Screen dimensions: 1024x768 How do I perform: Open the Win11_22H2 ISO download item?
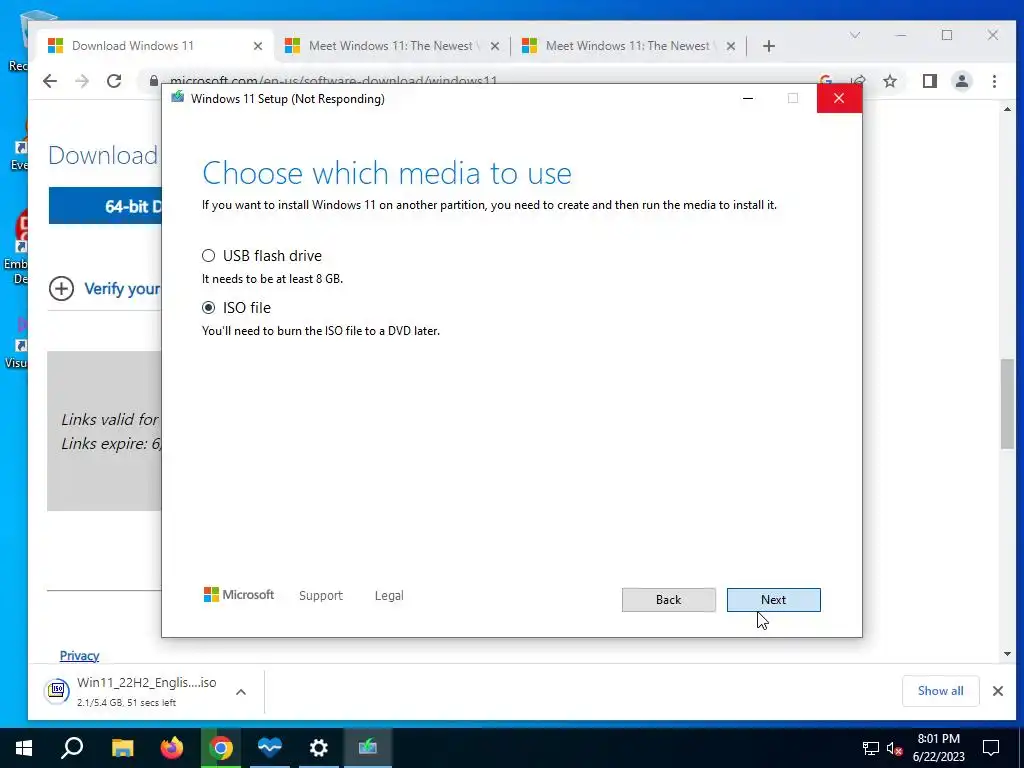[x=131, y=691]
